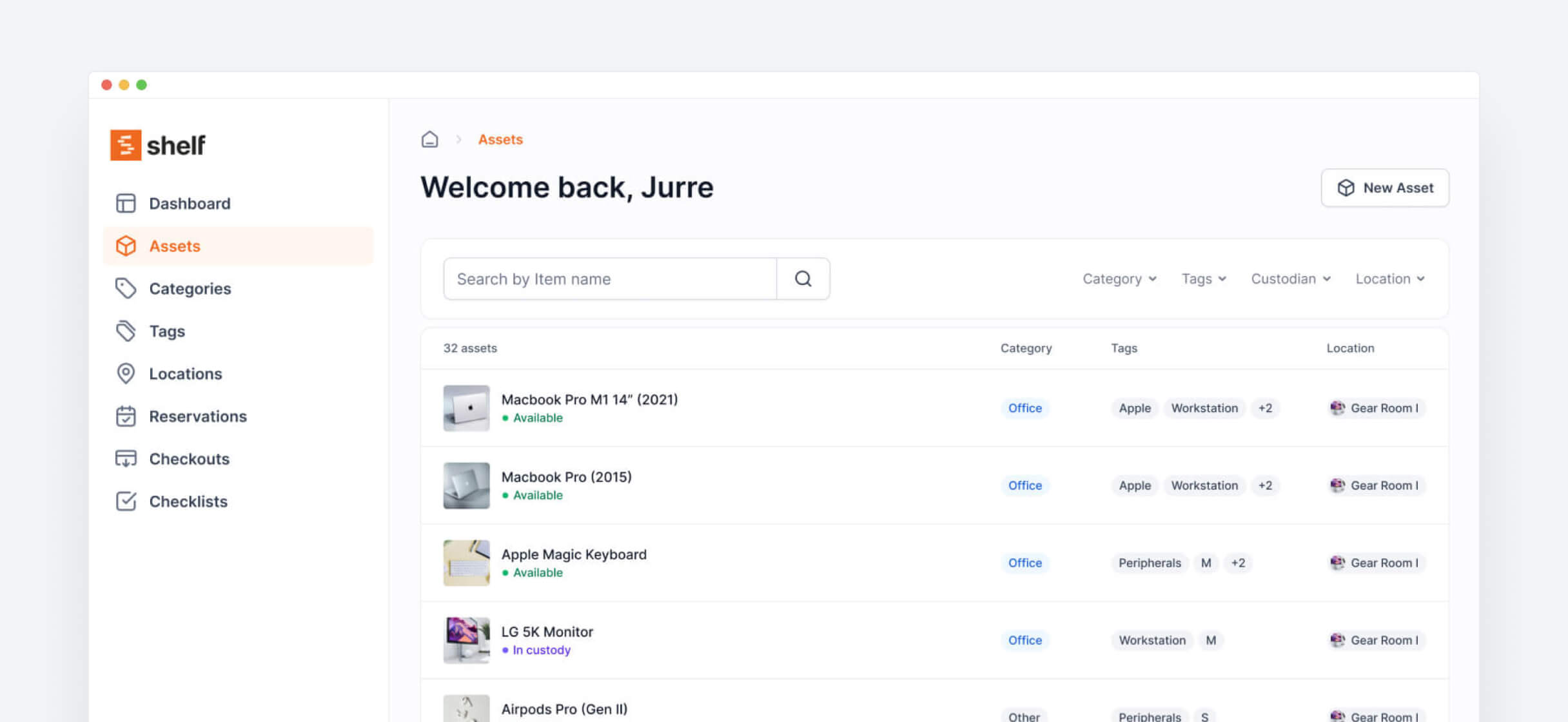Viewport: 1568px width, 722px height.
Task: Open the Tags filter dropdown
Action: [x=1203, y=278]
